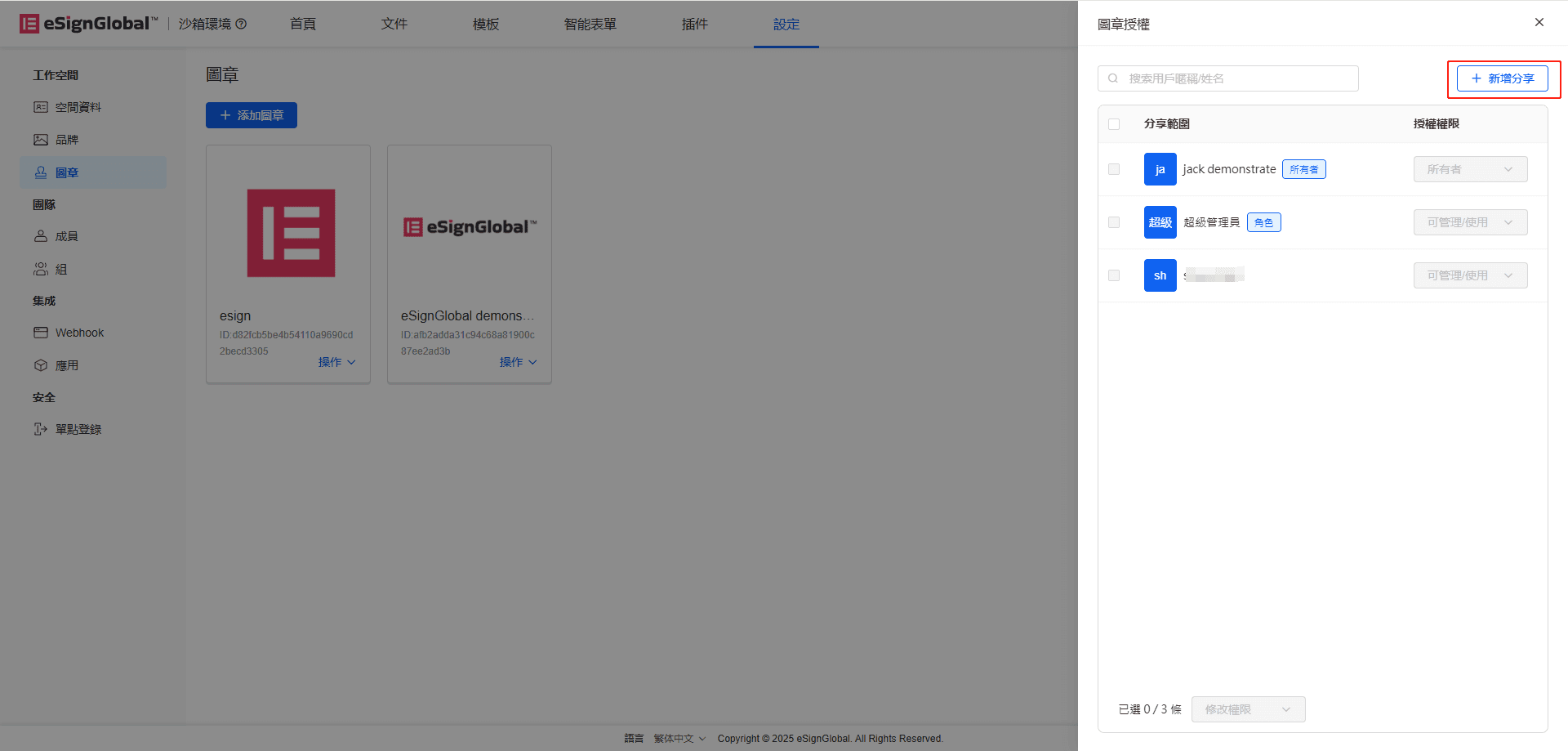
Task: Open the Webhook sidebar item
Action: click(x=93, y=333)
